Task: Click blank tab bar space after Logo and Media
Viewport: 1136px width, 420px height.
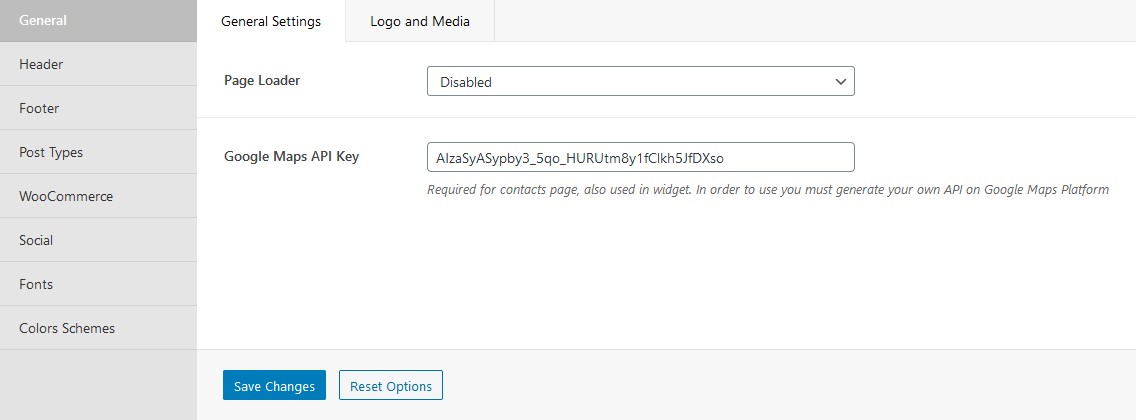Action: [815, 21]
